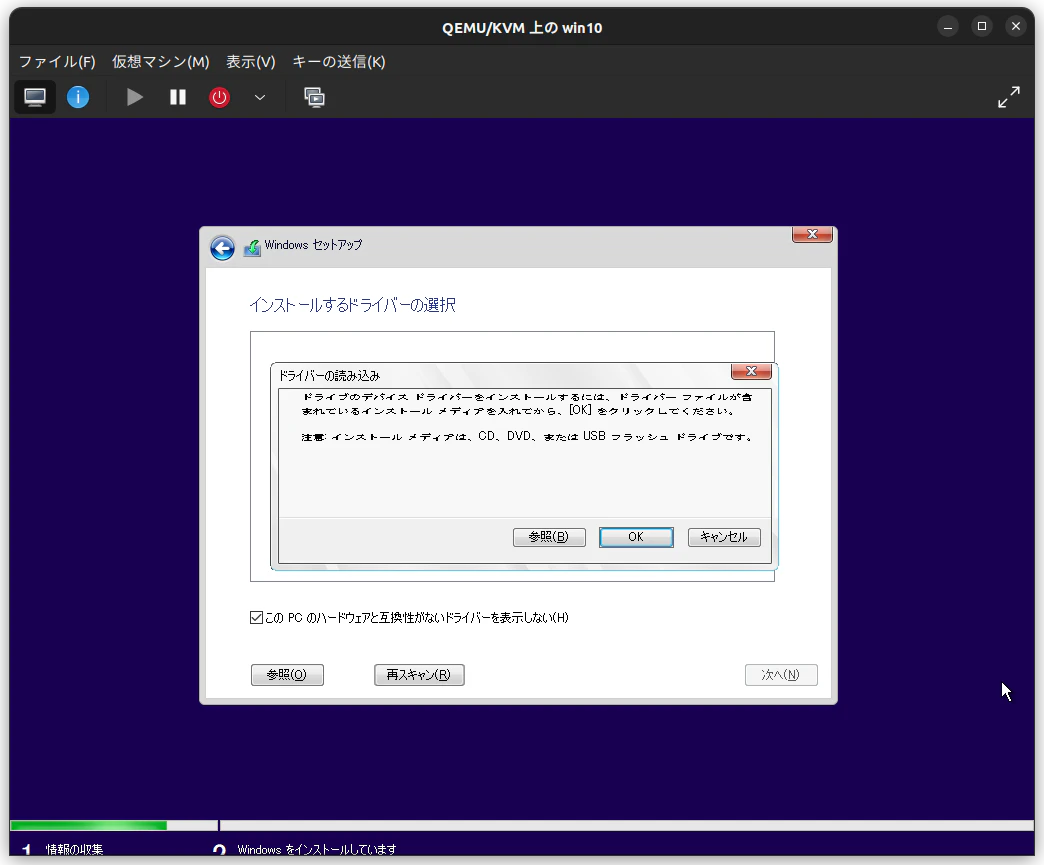Open the snapshots manager icon

(314, 97)
